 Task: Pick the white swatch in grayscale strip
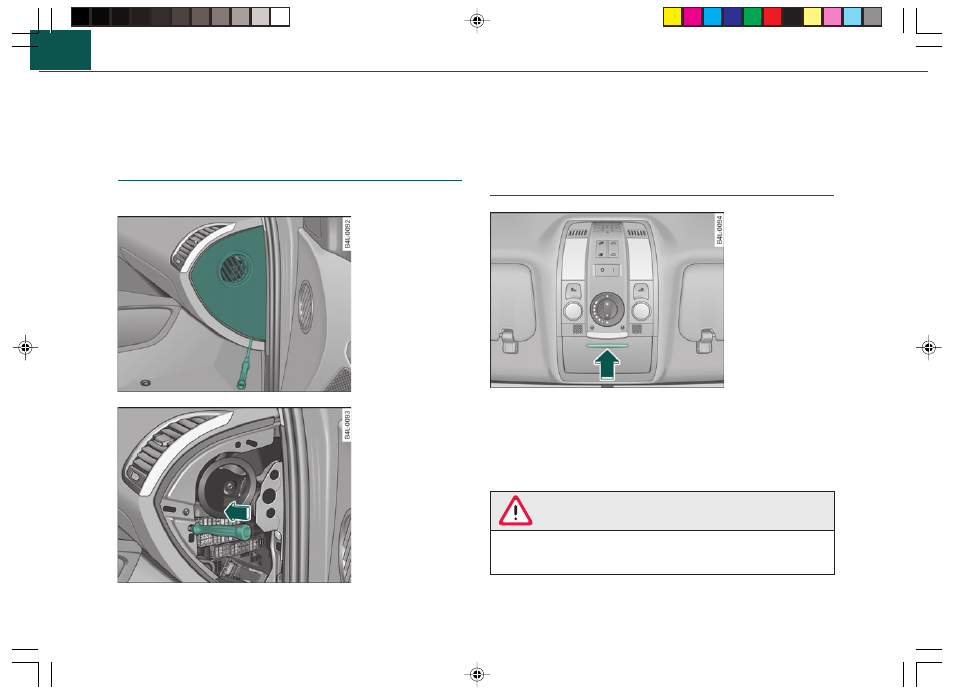point(280,16)
